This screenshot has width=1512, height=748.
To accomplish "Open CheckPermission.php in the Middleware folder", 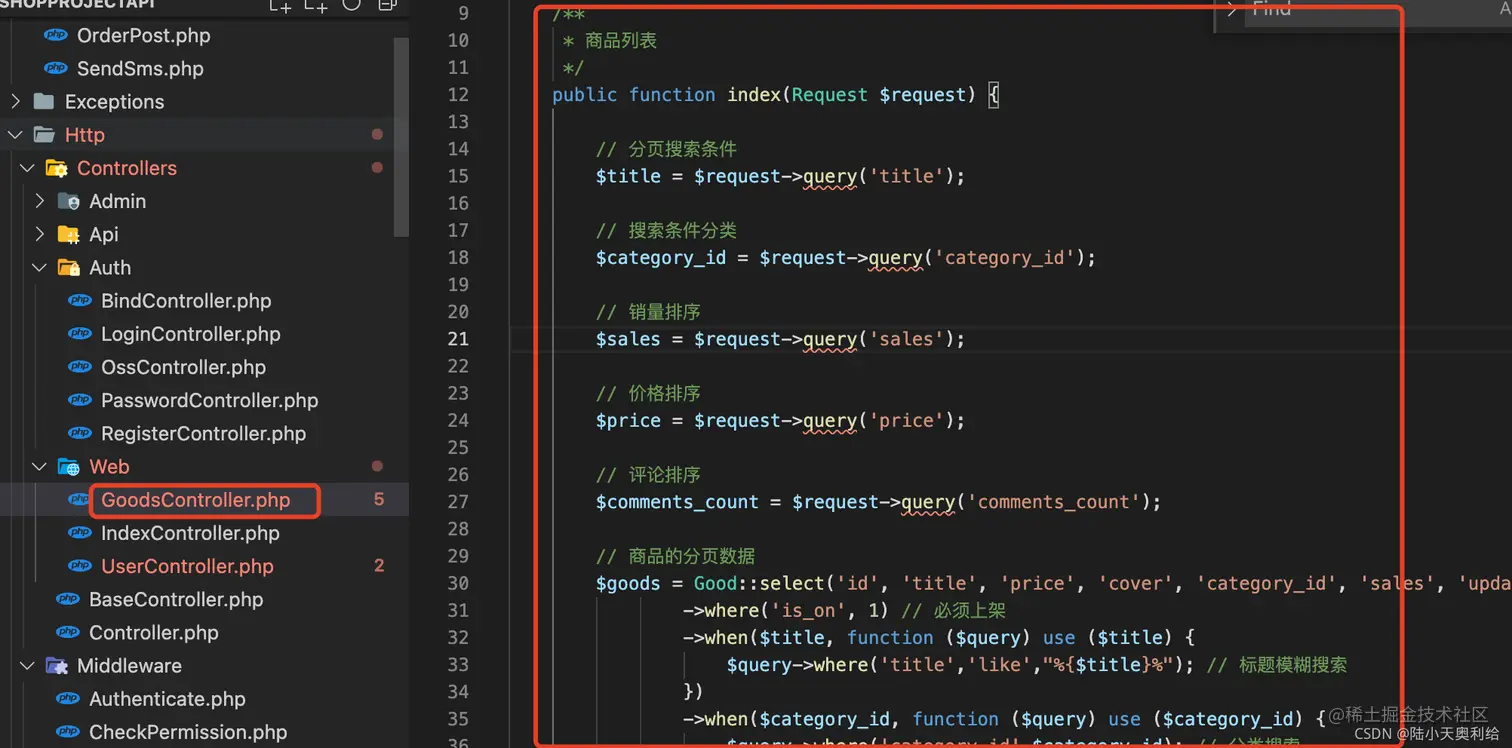I will (x=188, y=732).
